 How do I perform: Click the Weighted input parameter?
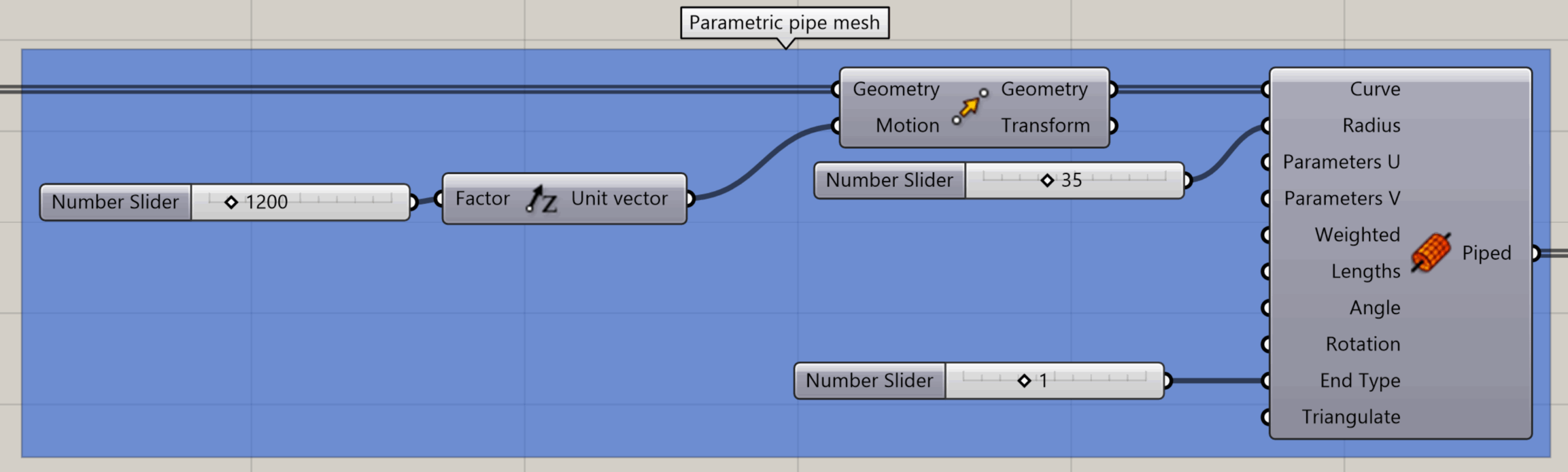[1357, 235]
